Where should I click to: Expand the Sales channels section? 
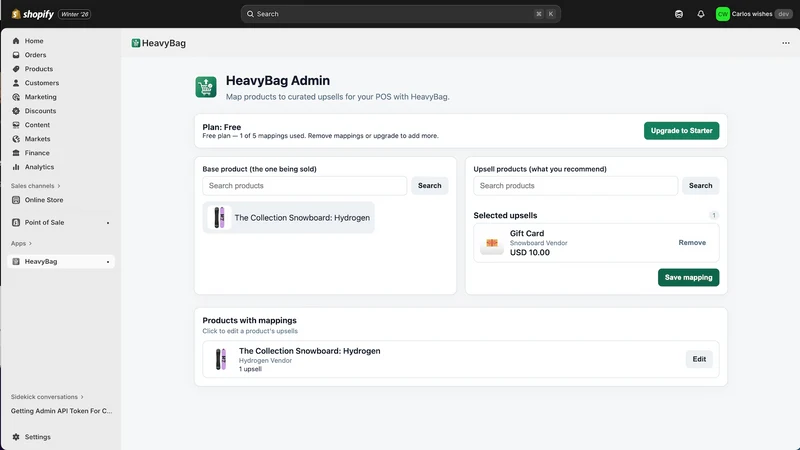[35, 186]
